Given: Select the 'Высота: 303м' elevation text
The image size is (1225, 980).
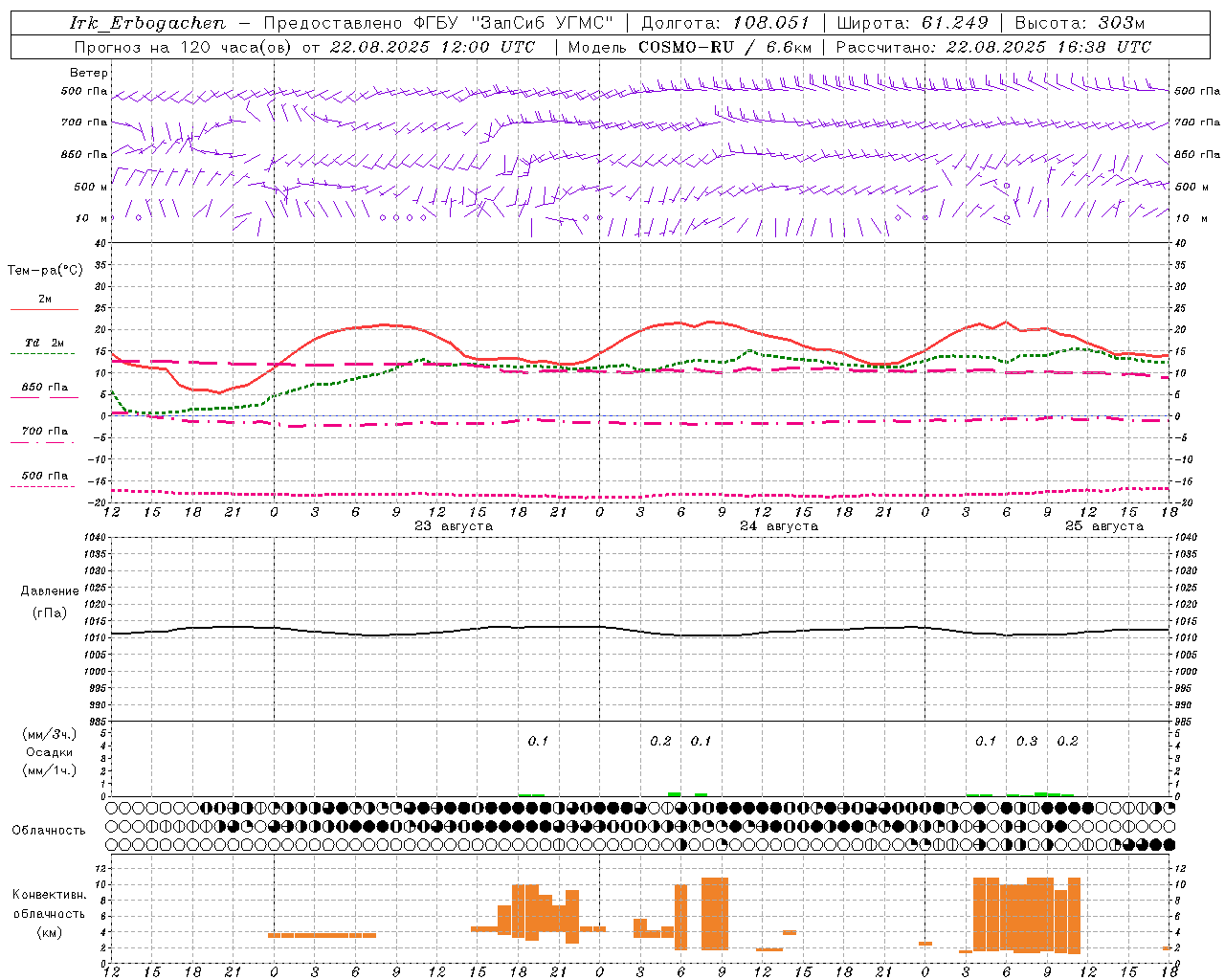Looking at the screenshot, I should coord(1080,23).
